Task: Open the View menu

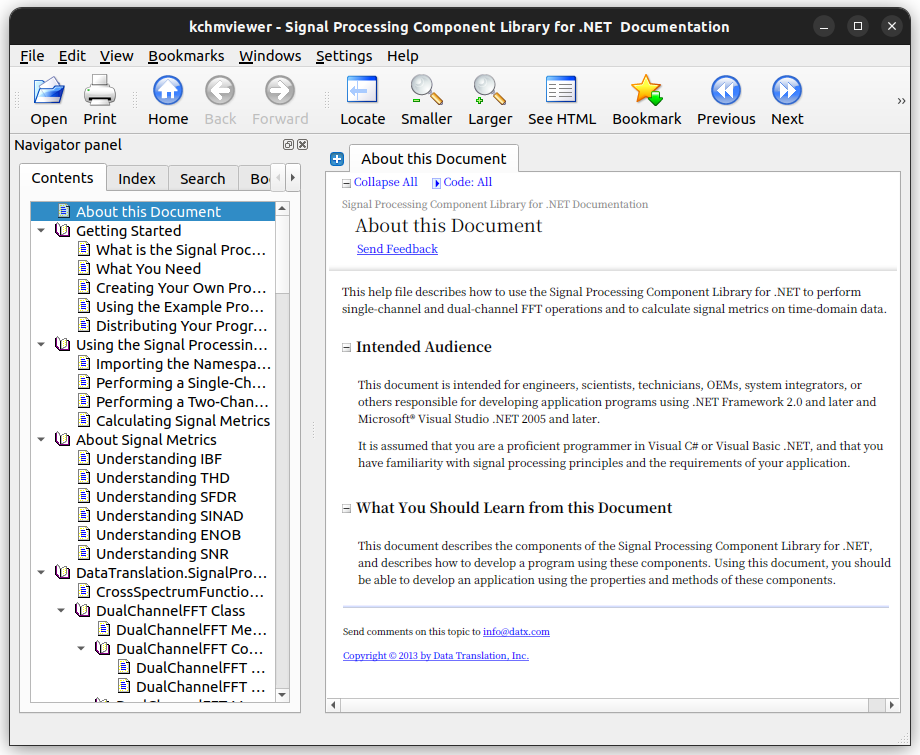Action: point(116,56)
